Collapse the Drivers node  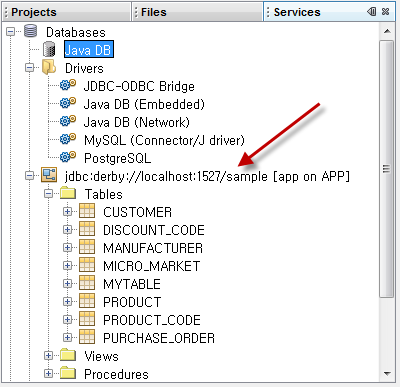pos(30,68)
